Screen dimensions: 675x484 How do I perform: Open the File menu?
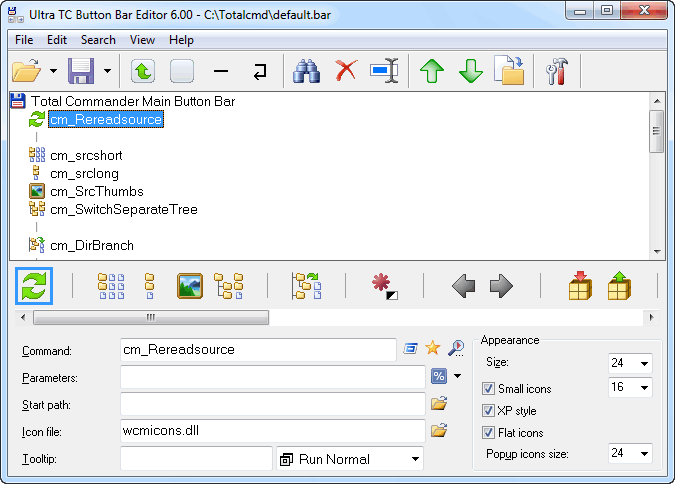24,40
